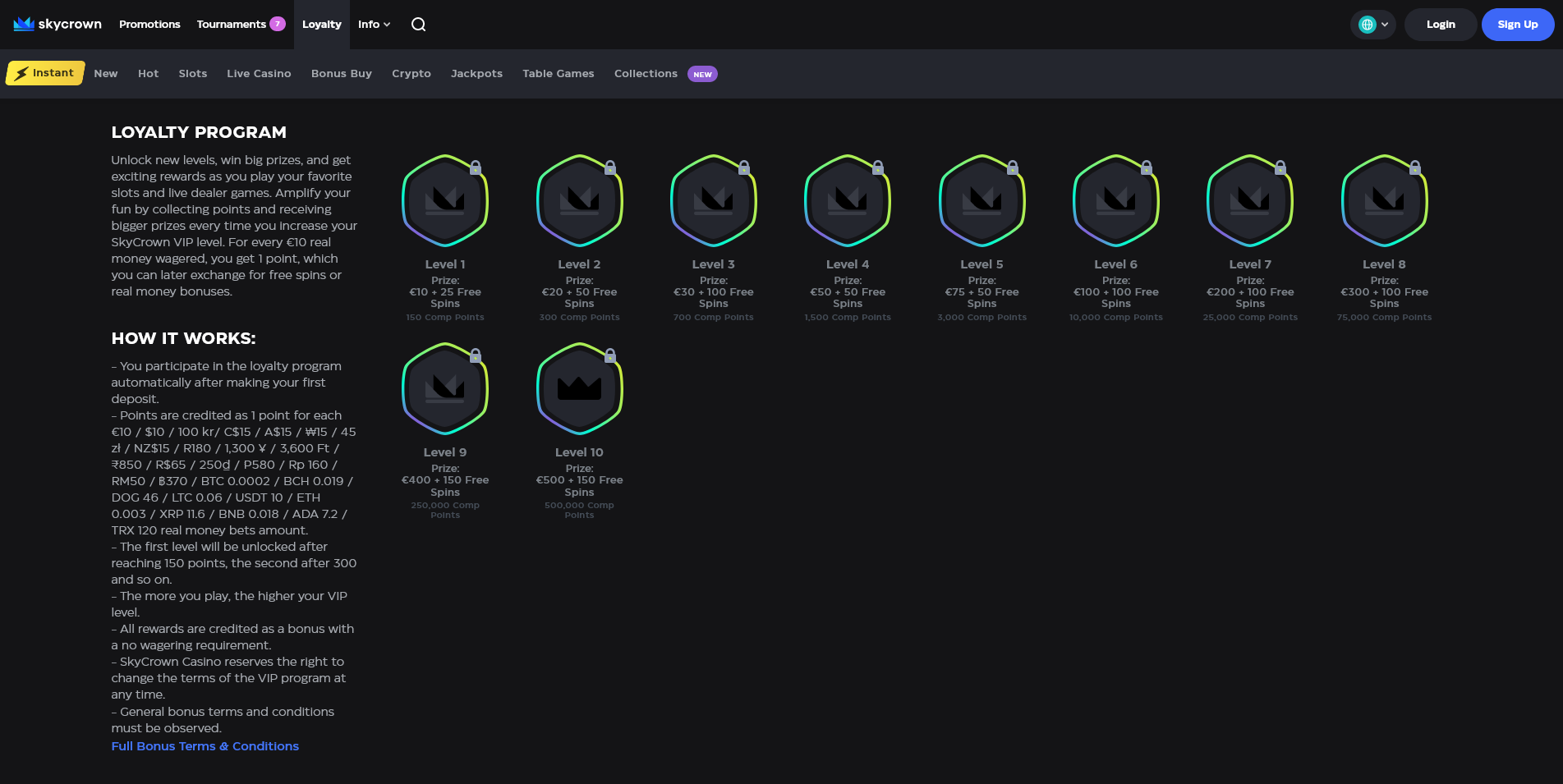Select the Level 10 crown badge
The height and width of the screenshot is (784, 1563).
pos(579,388)
